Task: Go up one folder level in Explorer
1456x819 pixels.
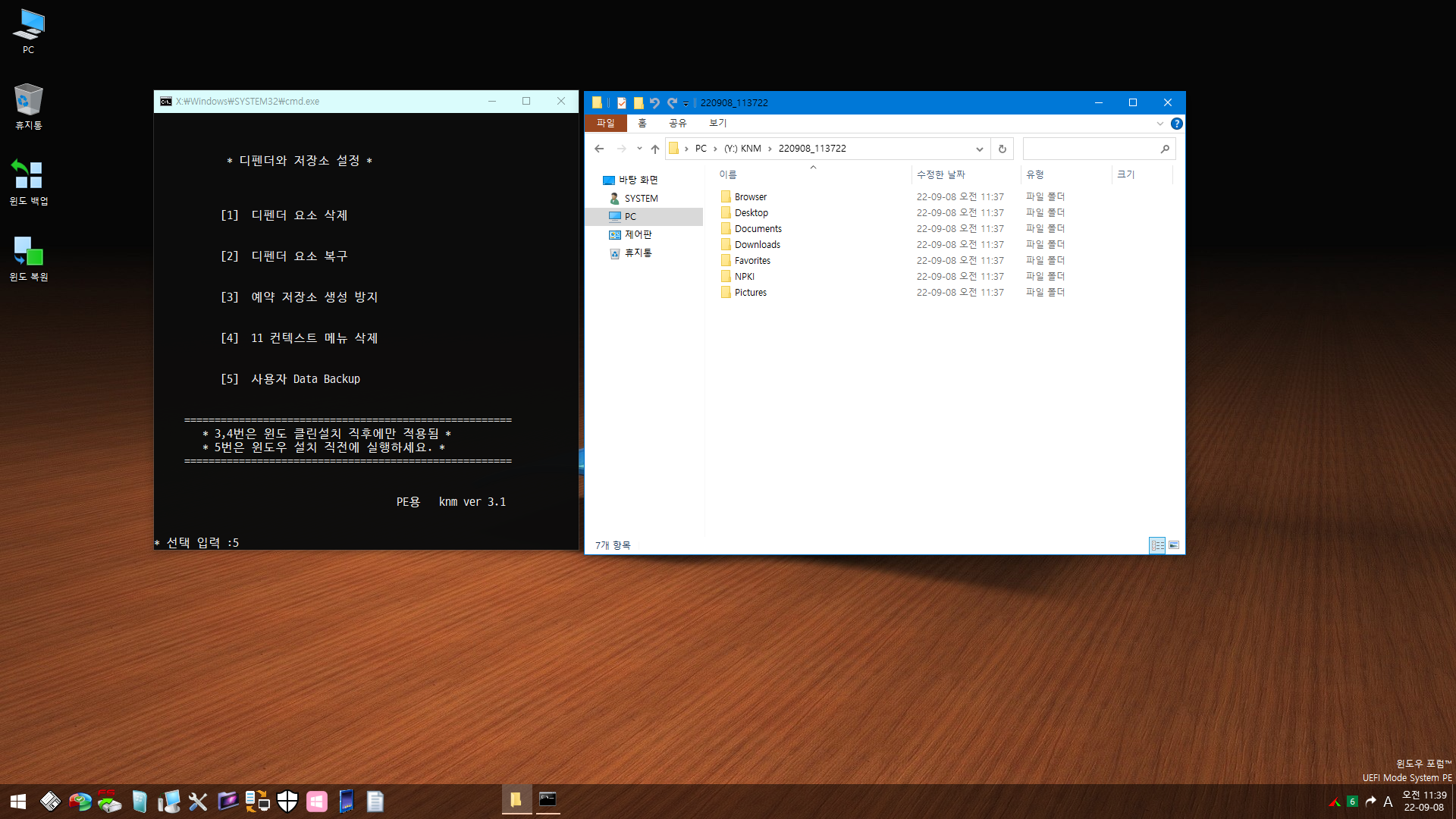Action: click(x=655, y=149)
